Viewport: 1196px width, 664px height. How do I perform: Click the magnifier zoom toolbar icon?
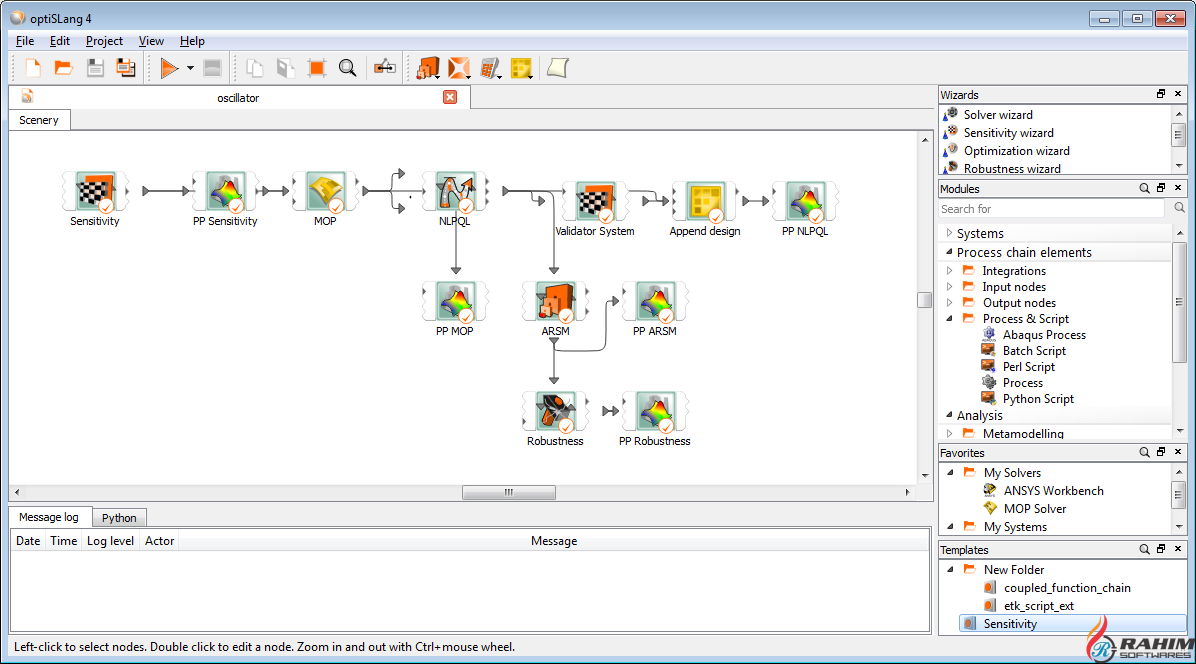click(347, 68)
